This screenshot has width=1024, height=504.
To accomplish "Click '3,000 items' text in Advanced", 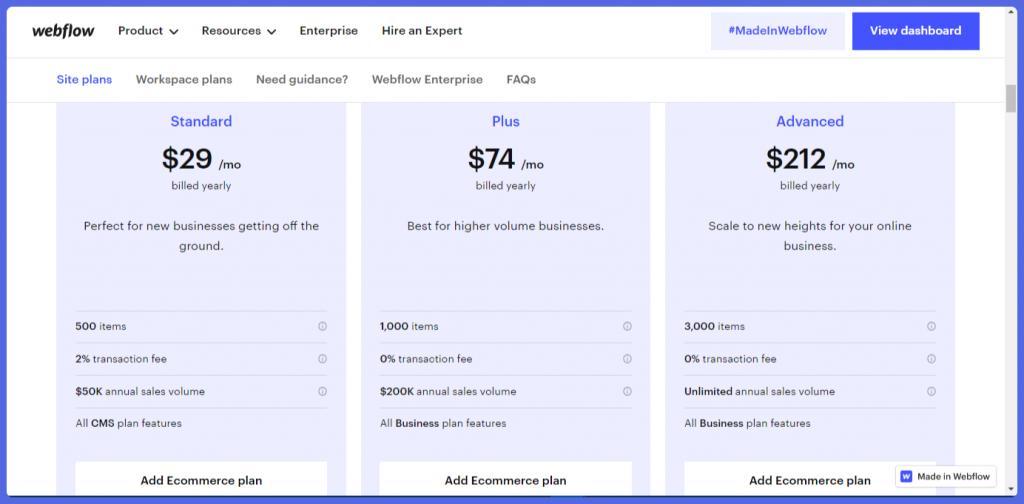I will [x=714, y=326].
